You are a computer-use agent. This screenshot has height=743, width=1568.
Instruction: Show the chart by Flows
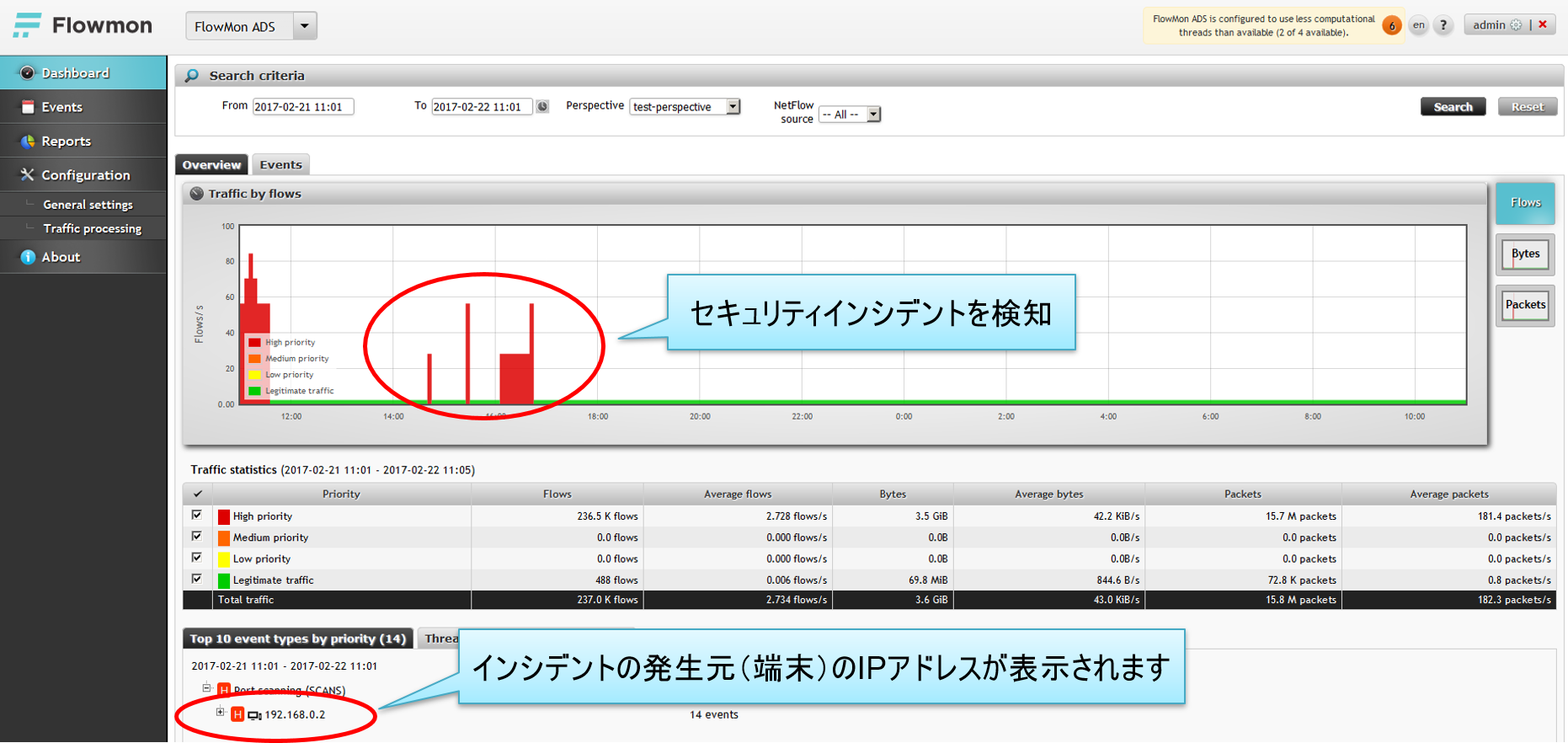point(1525,203)
